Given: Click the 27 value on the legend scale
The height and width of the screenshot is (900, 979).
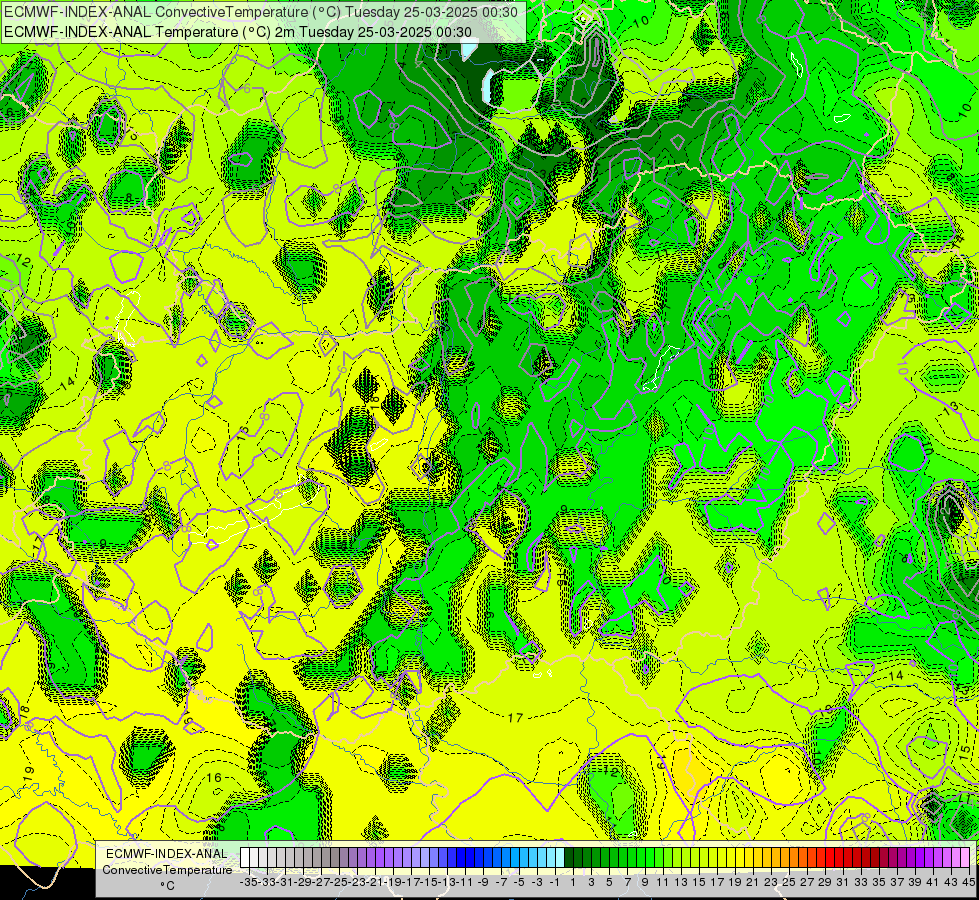Looking at the screenshot, I should 807,882.
